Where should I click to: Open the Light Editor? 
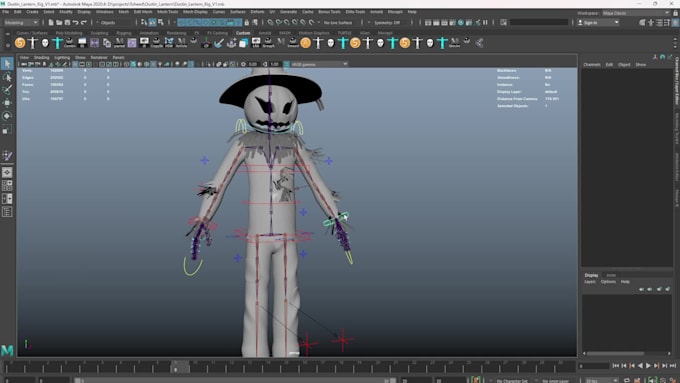tap(477, 22)
